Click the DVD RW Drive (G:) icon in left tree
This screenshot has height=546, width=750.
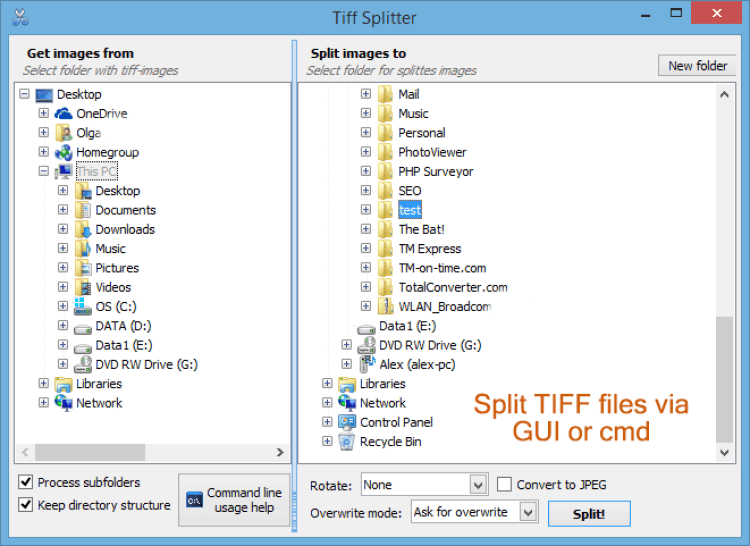[83, 364]
